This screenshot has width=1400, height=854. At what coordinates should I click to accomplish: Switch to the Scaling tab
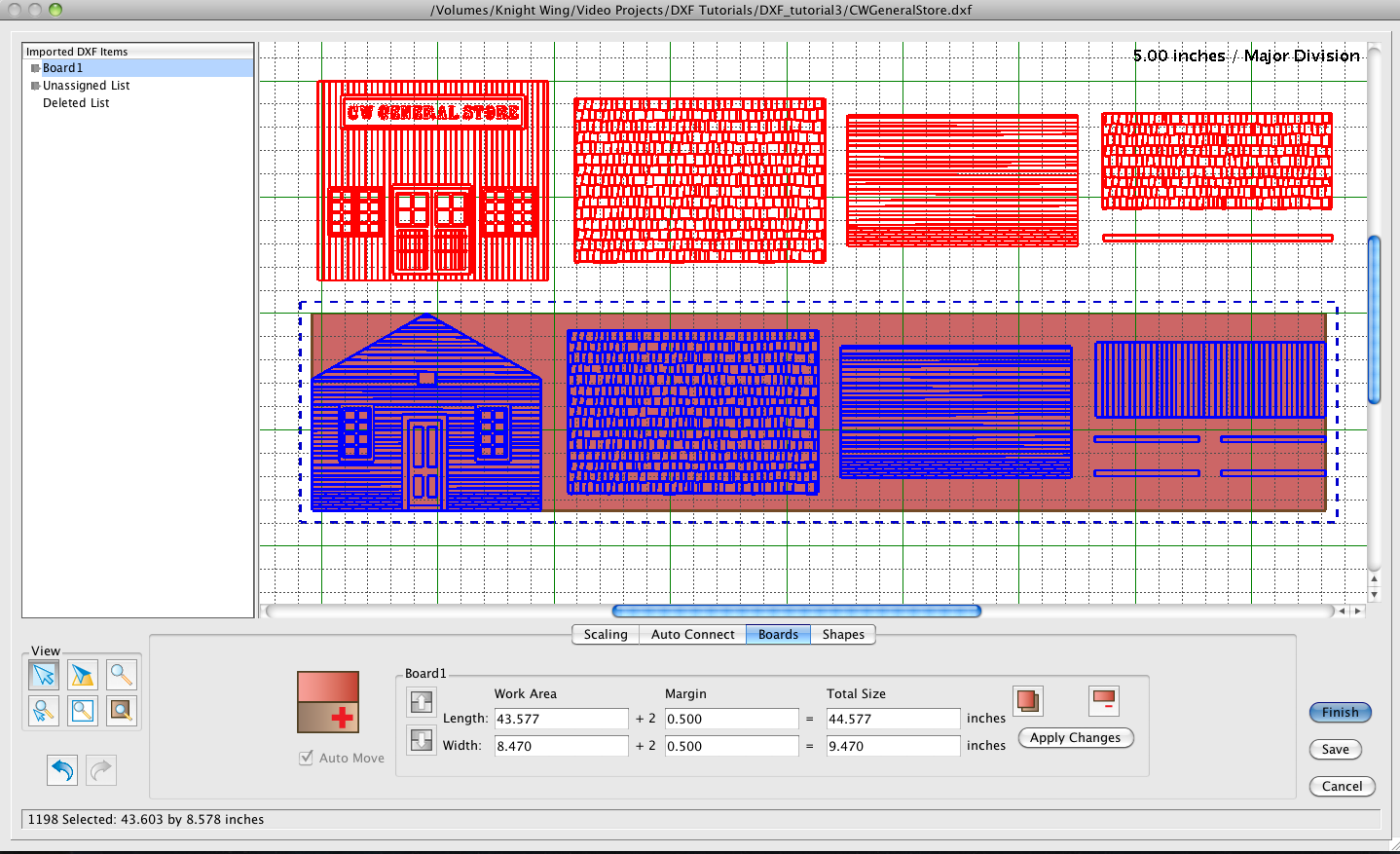click(606, 634)
